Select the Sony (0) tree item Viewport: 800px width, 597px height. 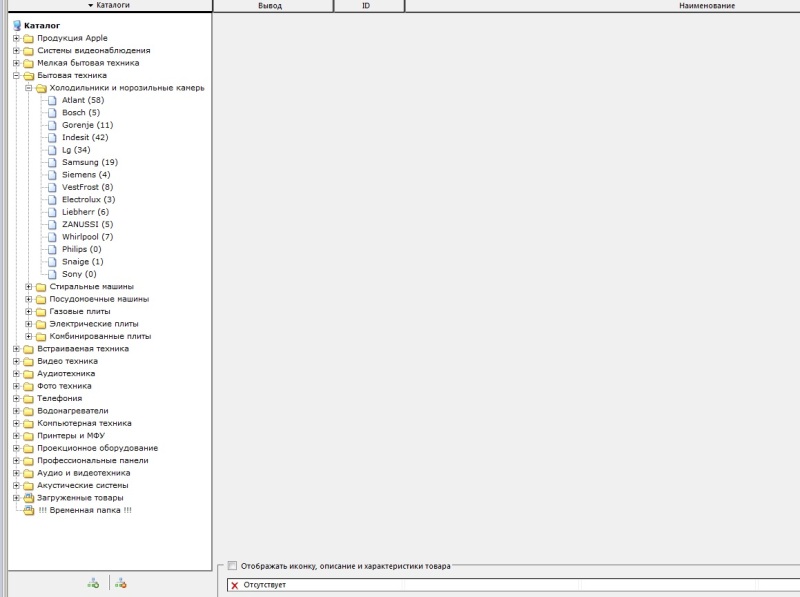(79, 274)
